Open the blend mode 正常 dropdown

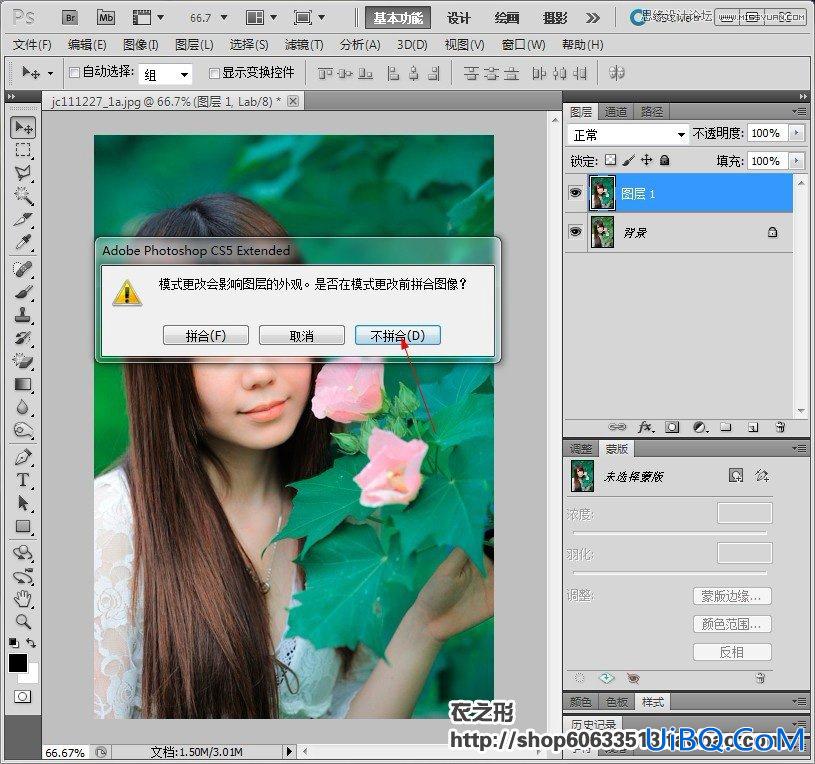point(628,135)
